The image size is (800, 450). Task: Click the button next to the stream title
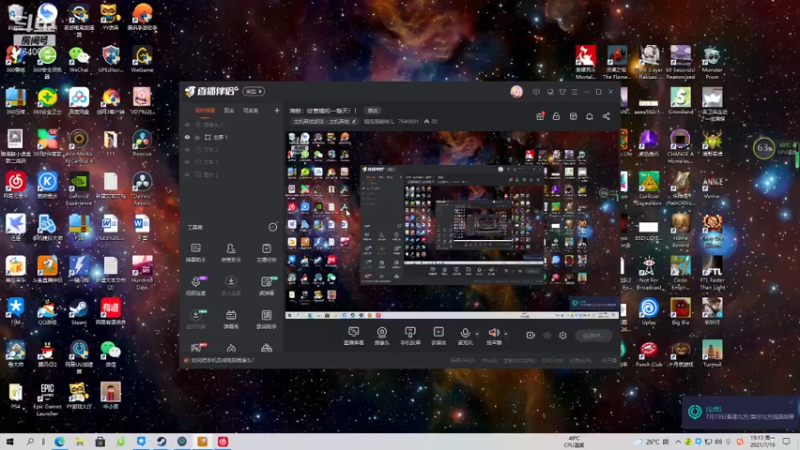pos(372,111)
